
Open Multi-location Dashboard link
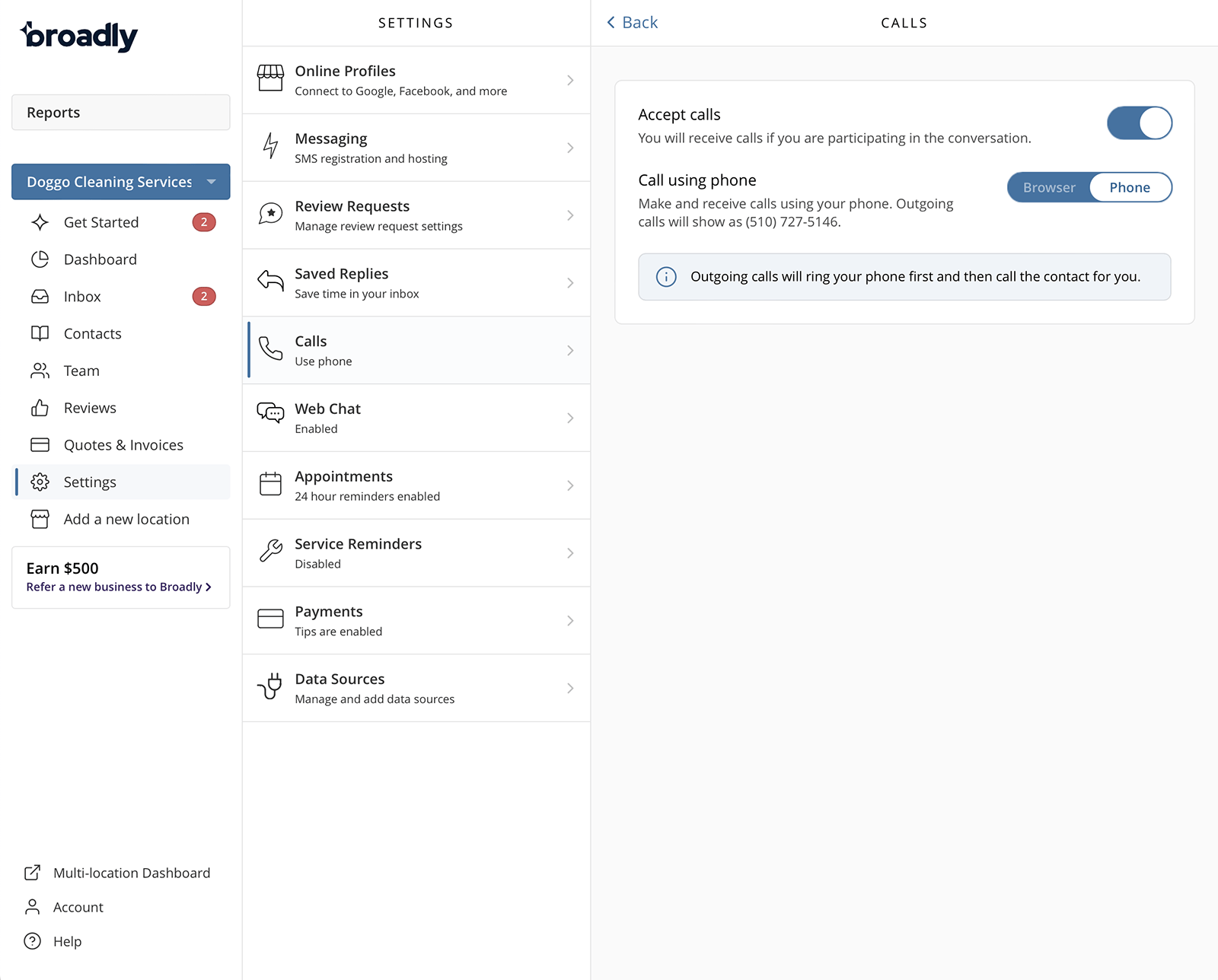pyautogui.click(x=117, y=873)
